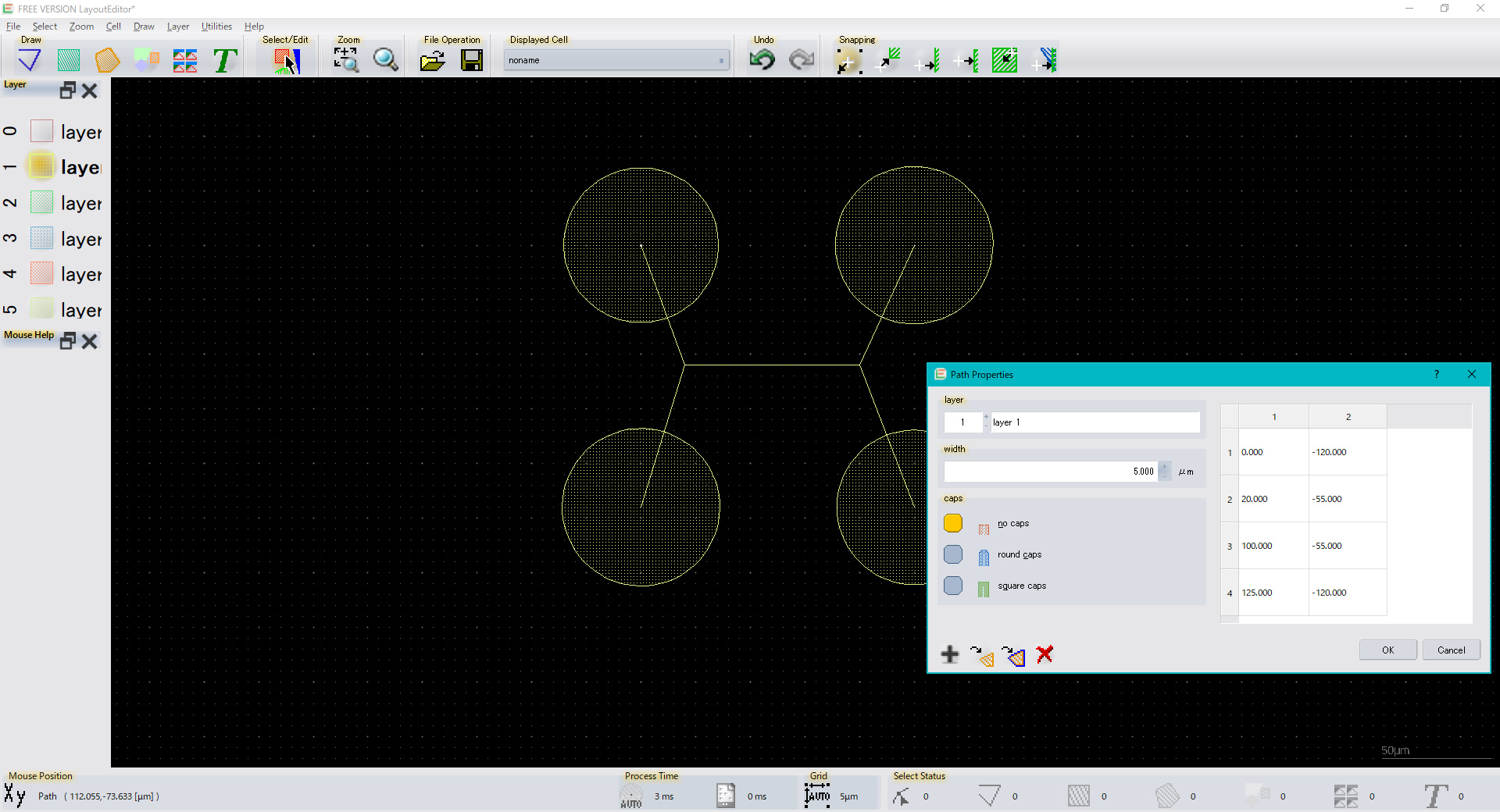Save the layout with floppy disk icon
This screenshot has height=812, width=1500.
tap(472, 60)
